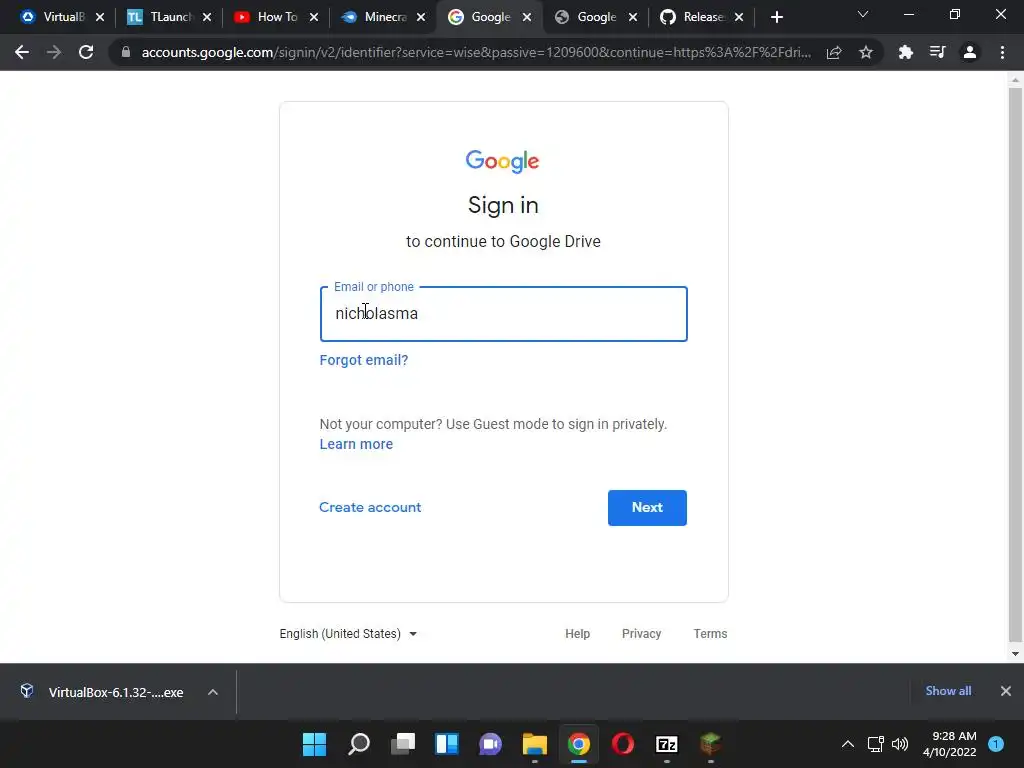Viewport: 1024px width, 768px height.
Task: Go back using the browser back arrow
Action: 22,52
